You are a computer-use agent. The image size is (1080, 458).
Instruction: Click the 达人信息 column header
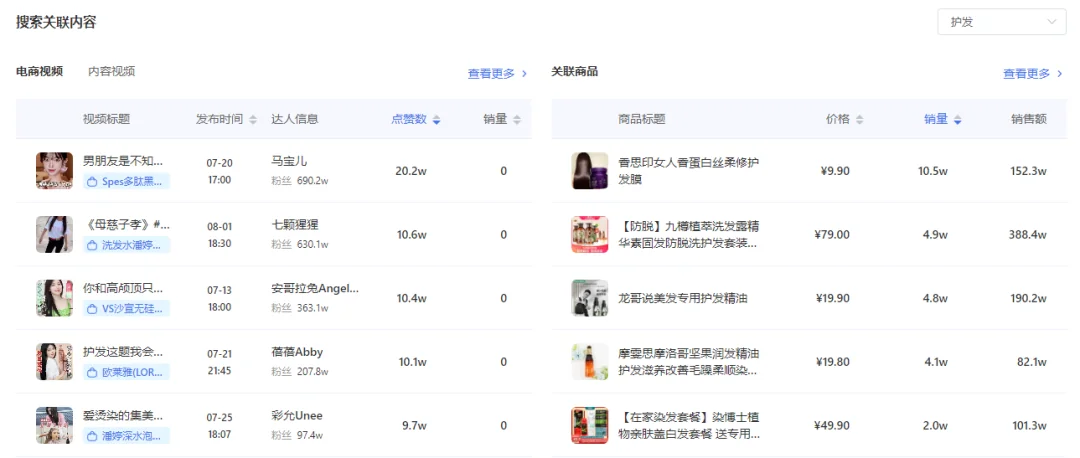pyautogui.click(x=295, y=119)
